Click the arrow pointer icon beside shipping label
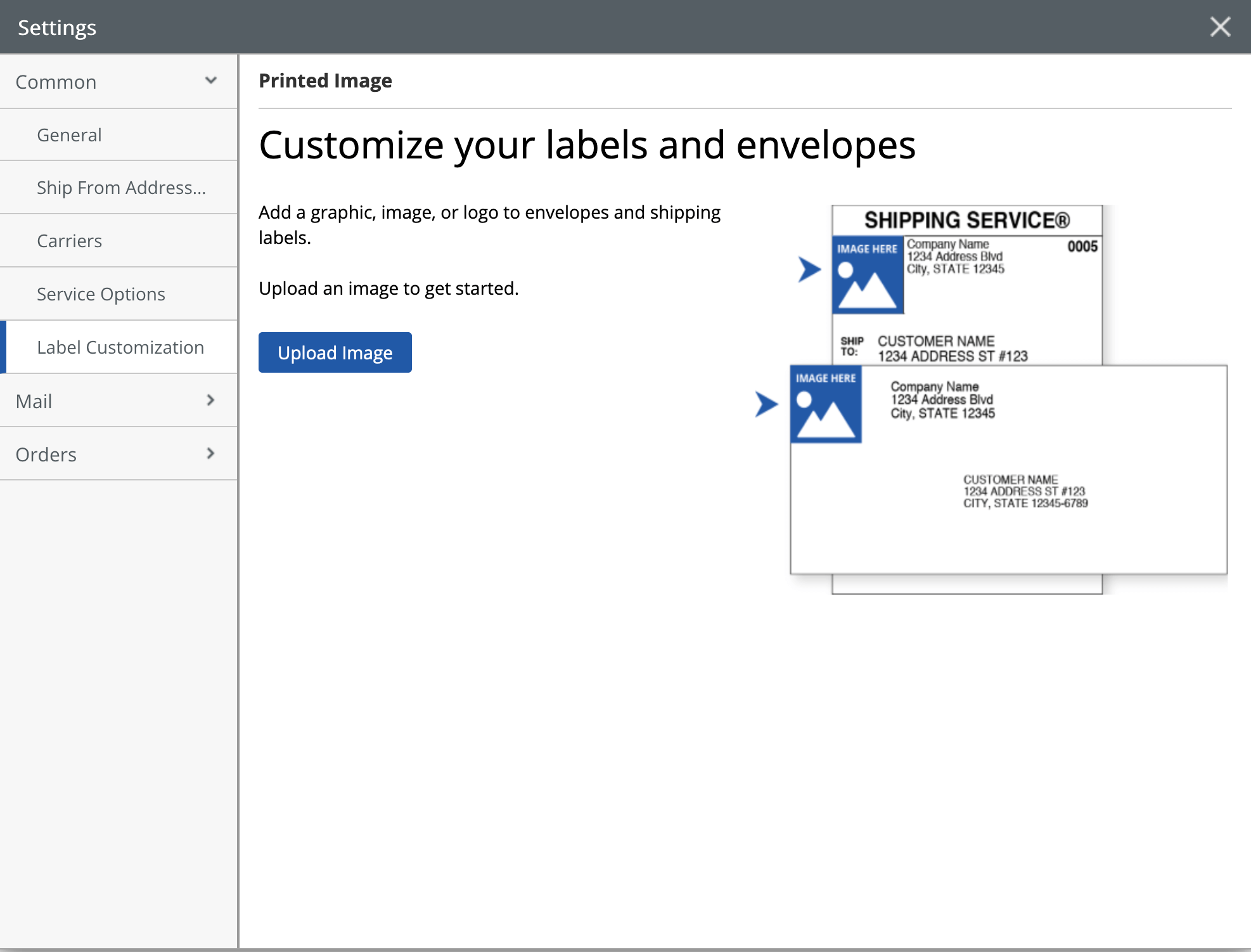The image size is (1251, 952). tap(809, 270)
